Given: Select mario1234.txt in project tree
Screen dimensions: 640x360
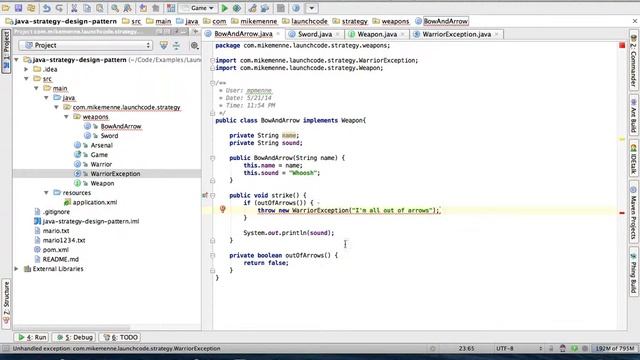Looking at the screenshot, I should pos(64,240).
